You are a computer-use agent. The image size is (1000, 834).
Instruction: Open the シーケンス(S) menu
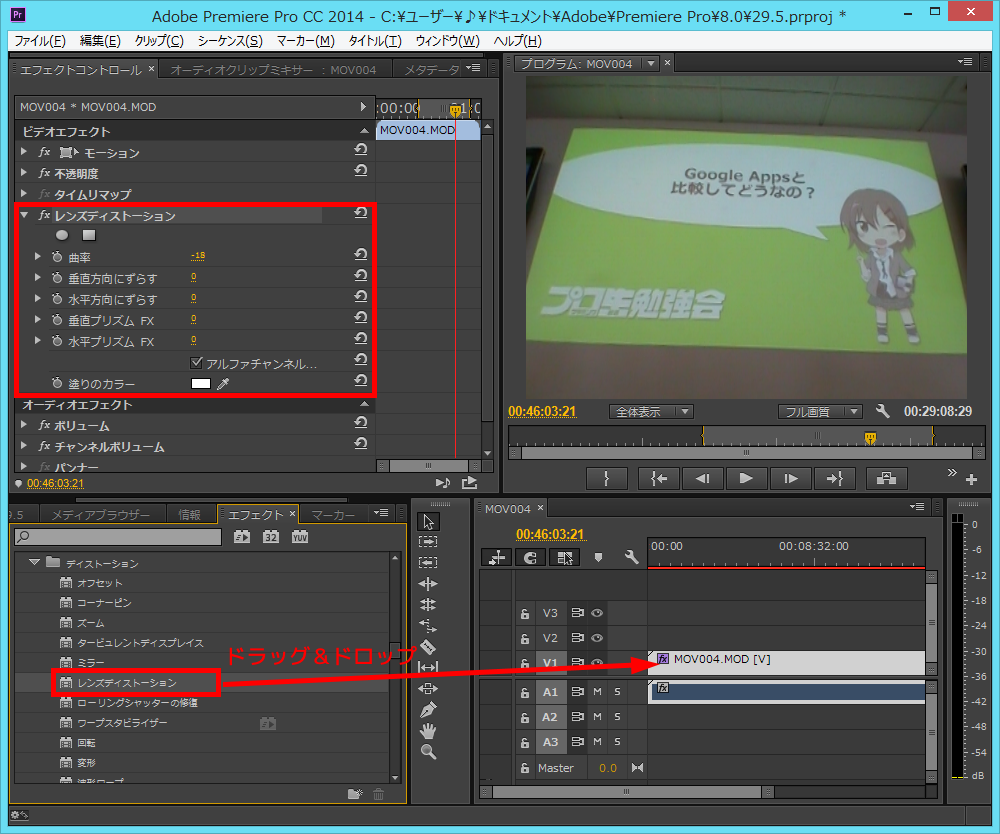click(230, 41)
